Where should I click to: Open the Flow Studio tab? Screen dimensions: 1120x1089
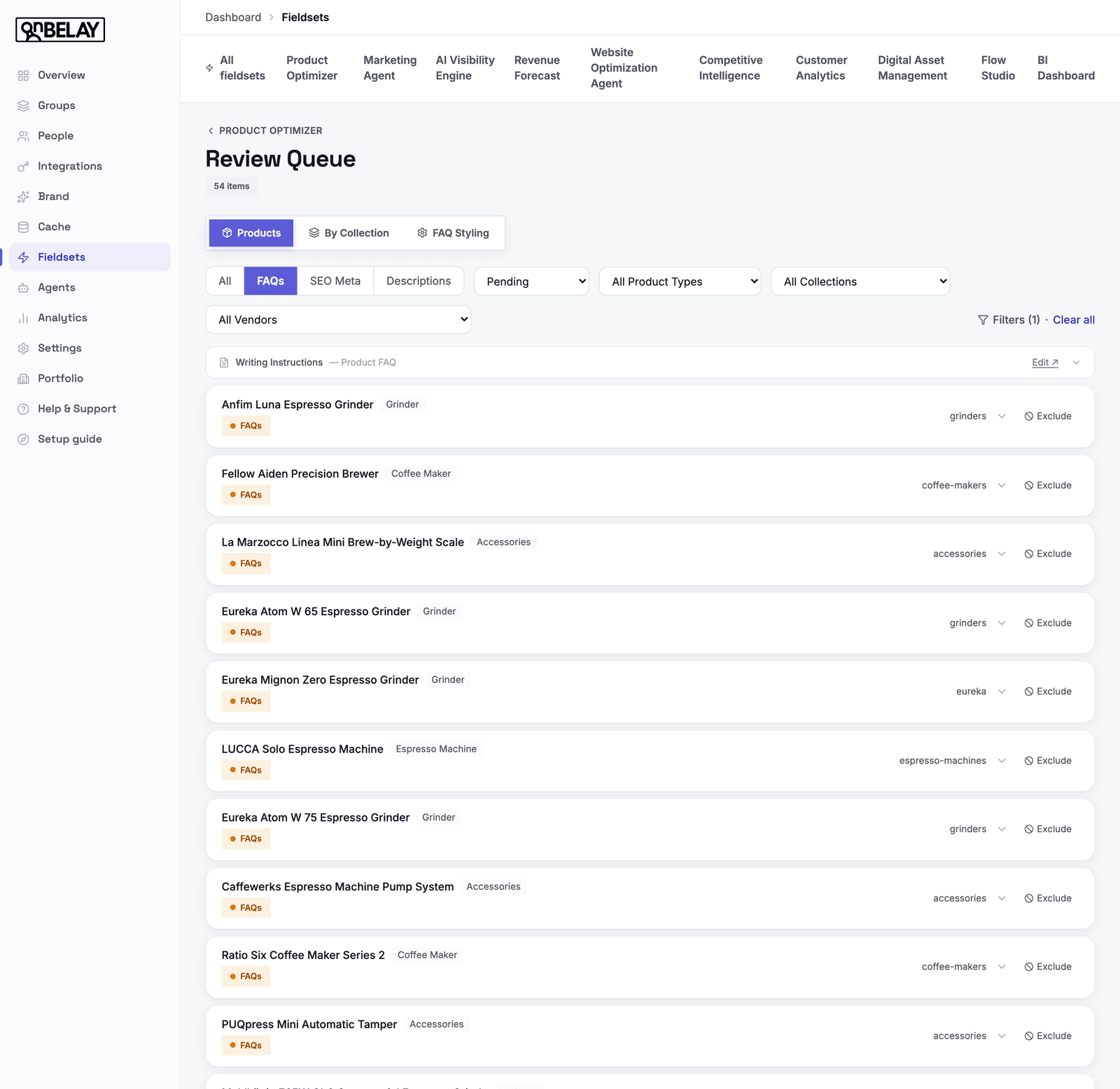coord(997,68)
